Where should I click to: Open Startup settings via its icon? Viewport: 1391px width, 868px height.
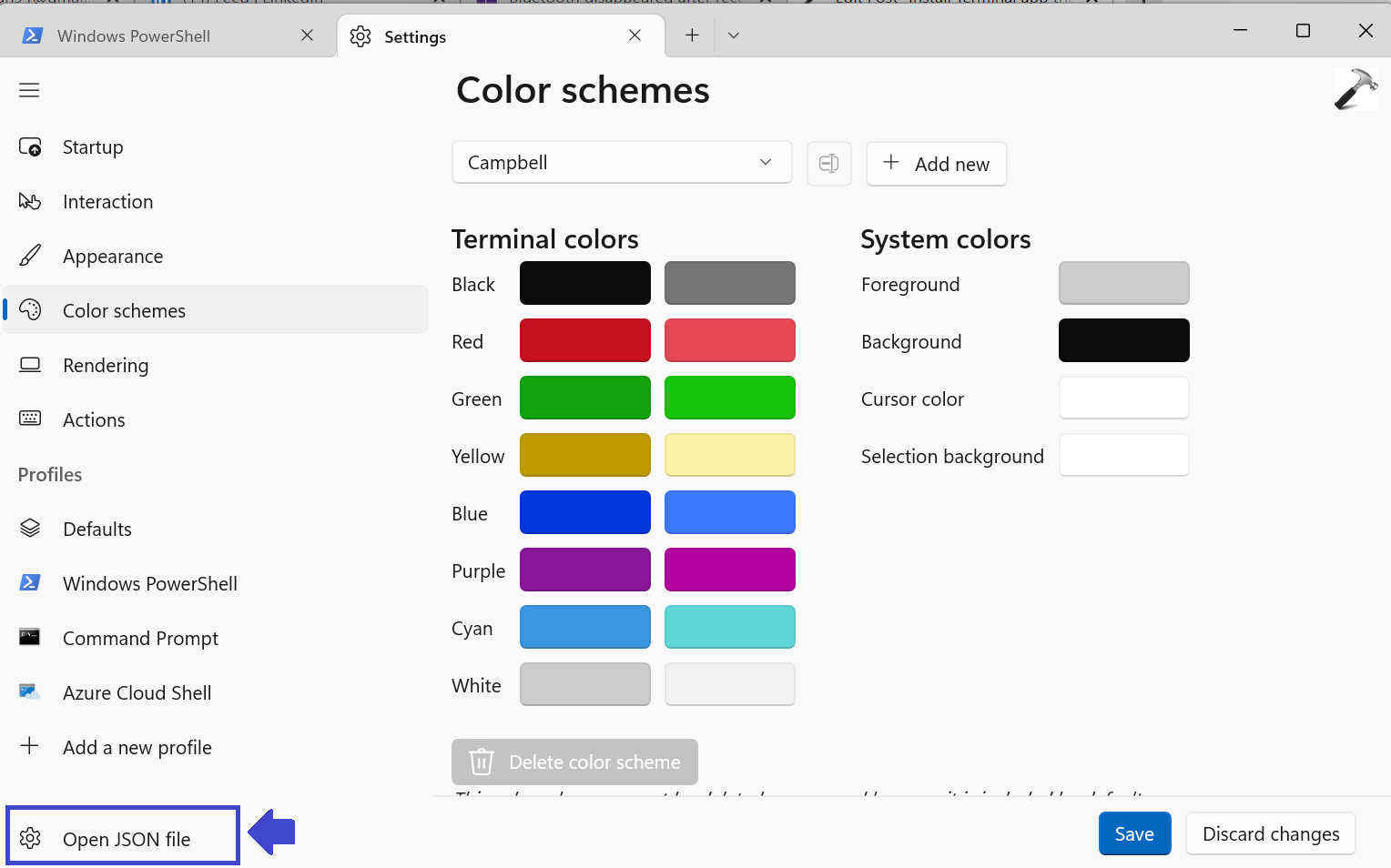coord(30,147)
